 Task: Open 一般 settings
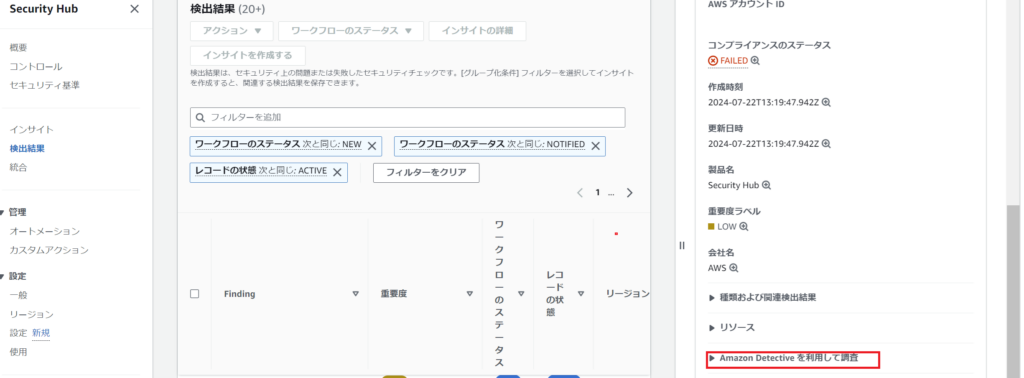(x=18, y=296)
